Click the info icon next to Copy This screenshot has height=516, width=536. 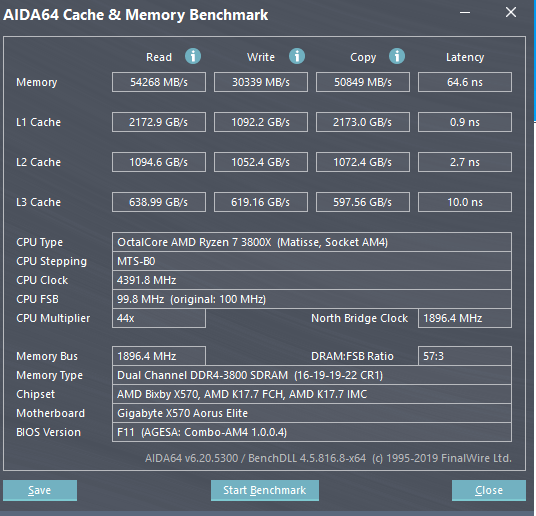pyautogui.click(x=397, y=56)
